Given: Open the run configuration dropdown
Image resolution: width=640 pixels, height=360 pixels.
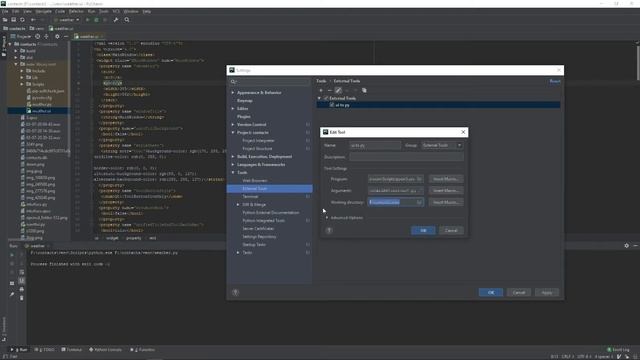Looking at the screenshot, I should (67, 20).
